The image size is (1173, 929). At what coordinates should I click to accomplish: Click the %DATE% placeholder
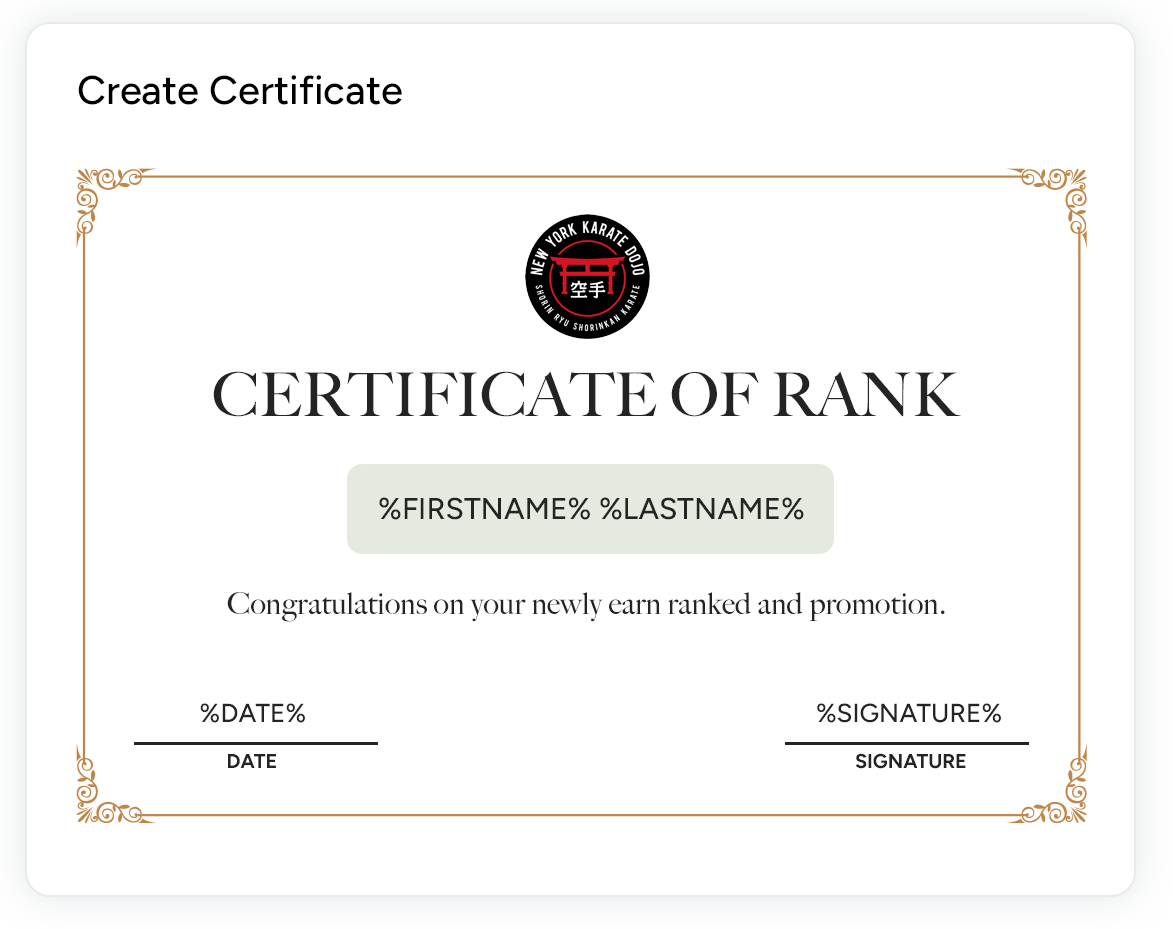tap(253, 714)
